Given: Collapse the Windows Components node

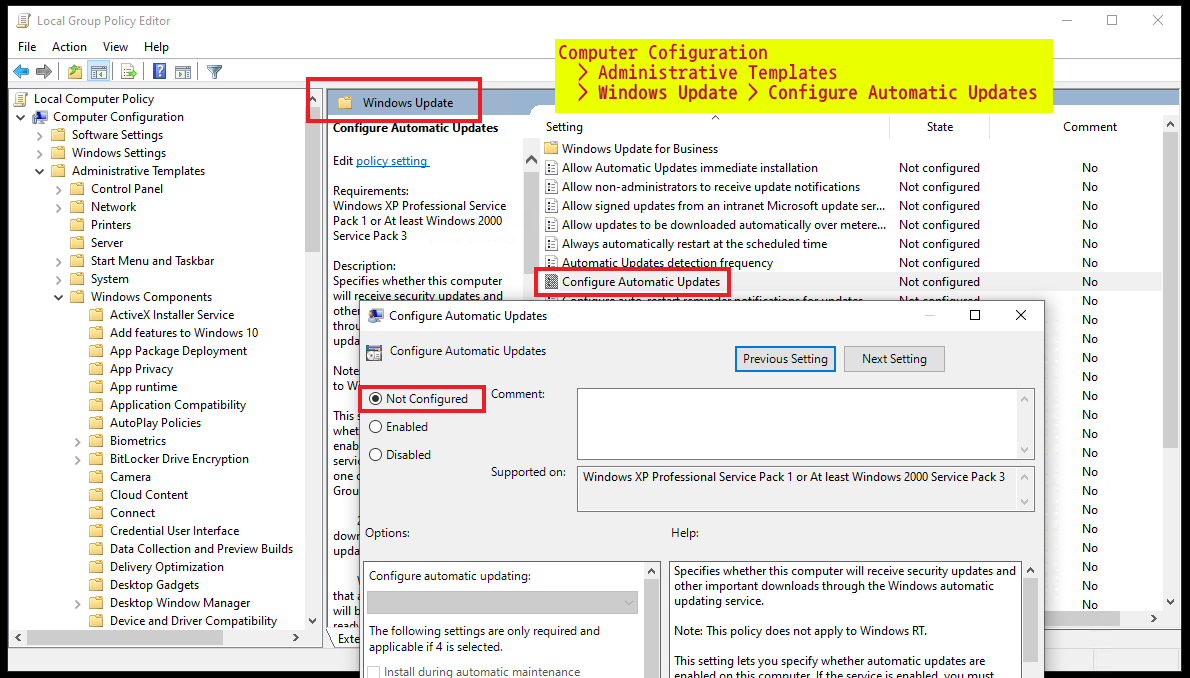Looking at the screenshot, I should point(58,298).
